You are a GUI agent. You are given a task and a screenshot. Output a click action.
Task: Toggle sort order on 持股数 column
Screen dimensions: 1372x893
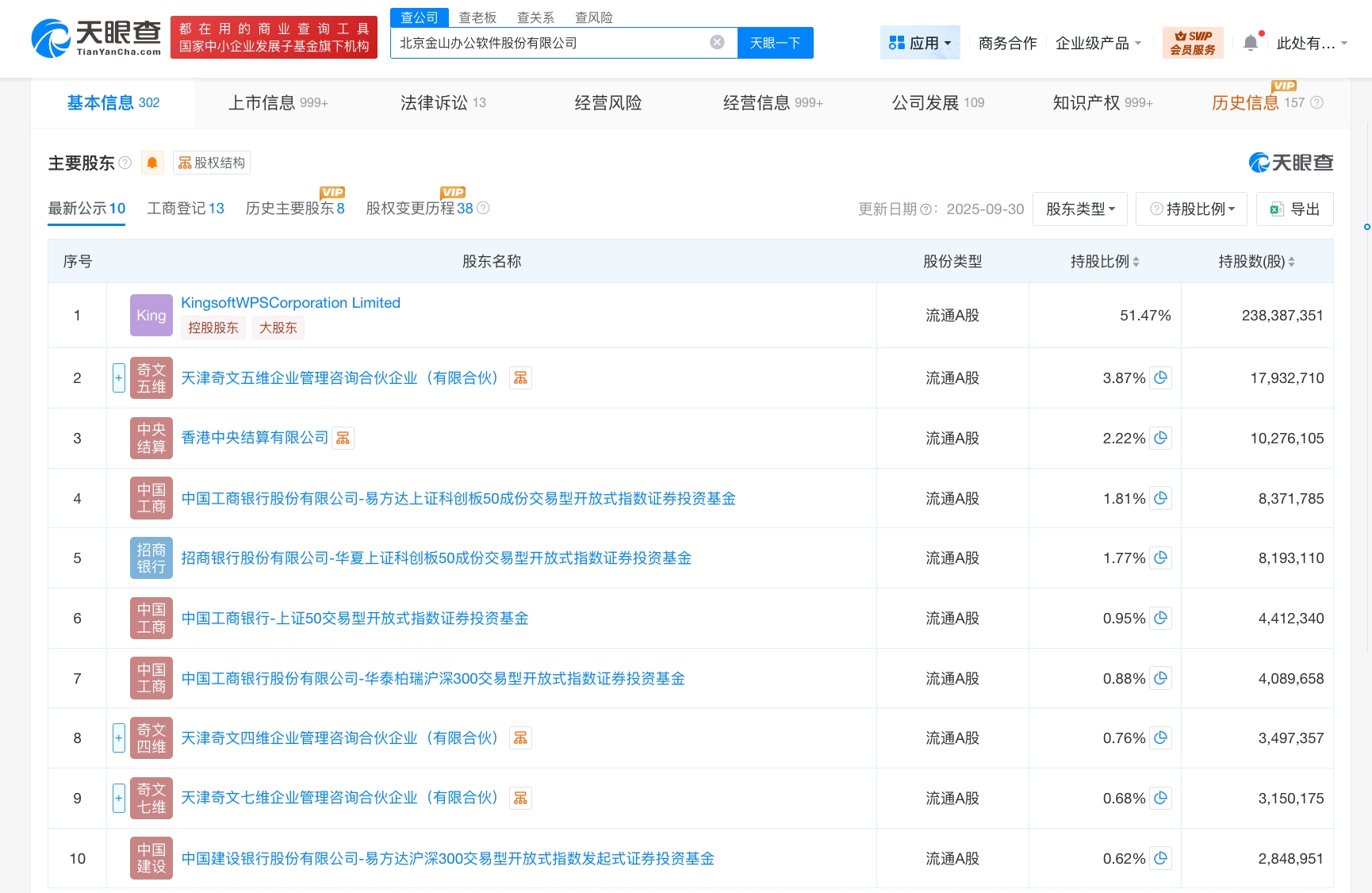point(1293,260)
